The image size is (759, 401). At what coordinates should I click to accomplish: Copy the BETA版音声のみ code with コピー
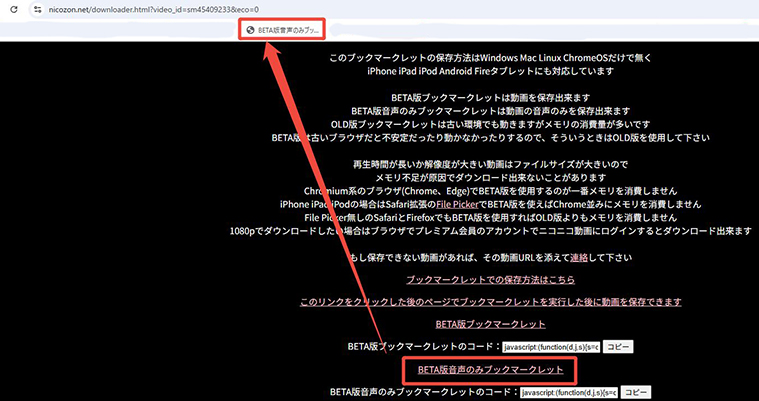tap(636, 392)
